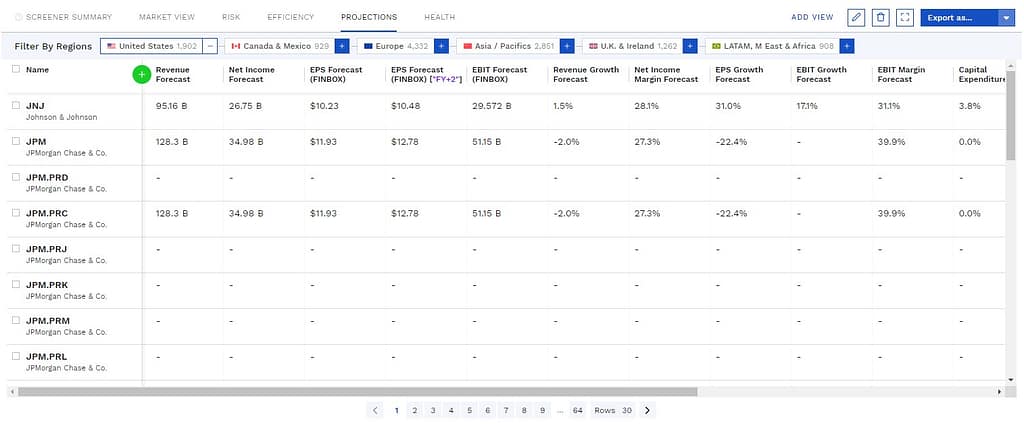Add U.K. & Ireland region with plus

click(x=690, y=46)
